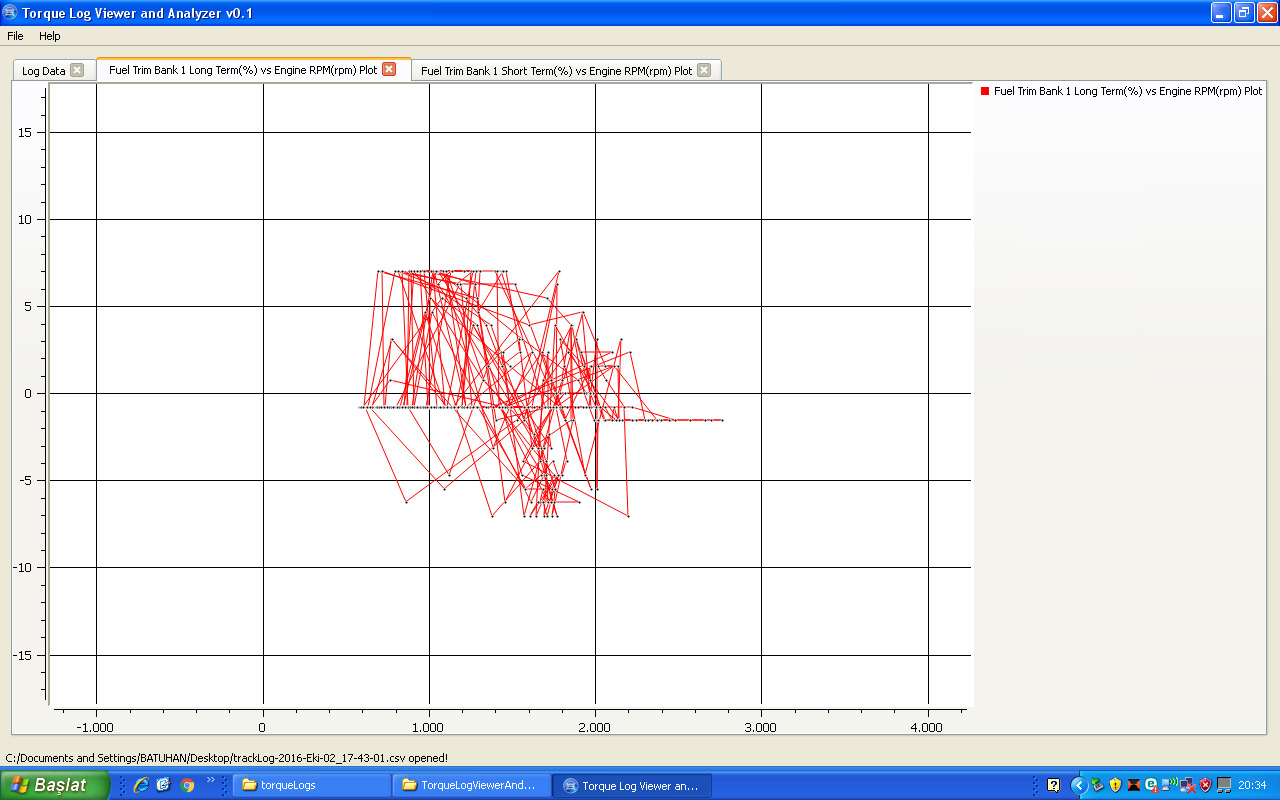Screen dimensions: 1280x800
Task: Open Internet Explorer from quick launch
Action: tap(141, 785)
